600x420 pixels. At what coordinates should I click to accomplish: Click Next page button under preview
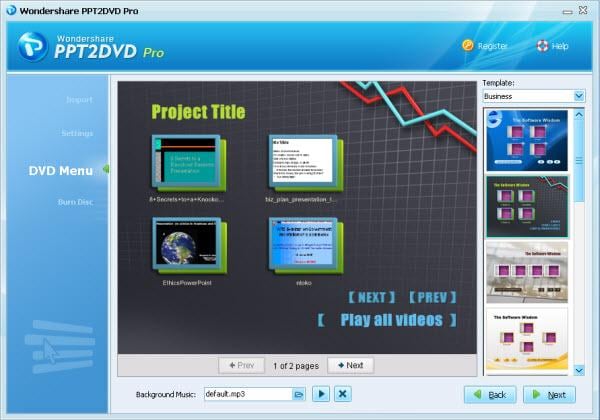(351, 365)
